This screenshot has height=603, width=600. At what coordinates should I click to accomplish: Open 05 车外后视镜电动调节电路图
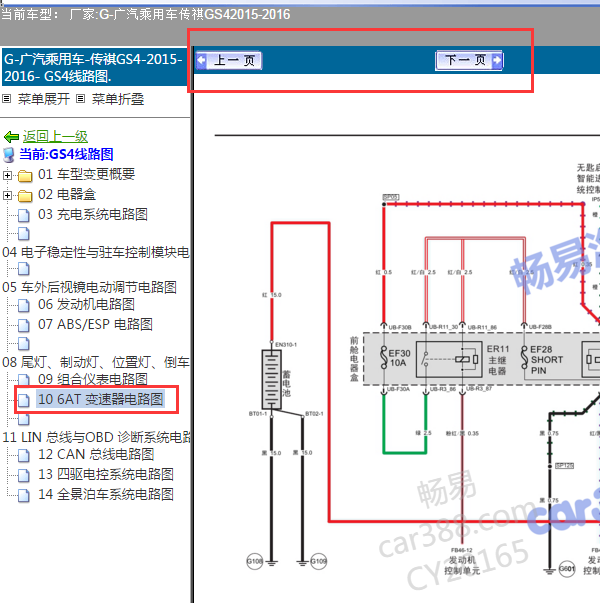[x=89, y=287]
